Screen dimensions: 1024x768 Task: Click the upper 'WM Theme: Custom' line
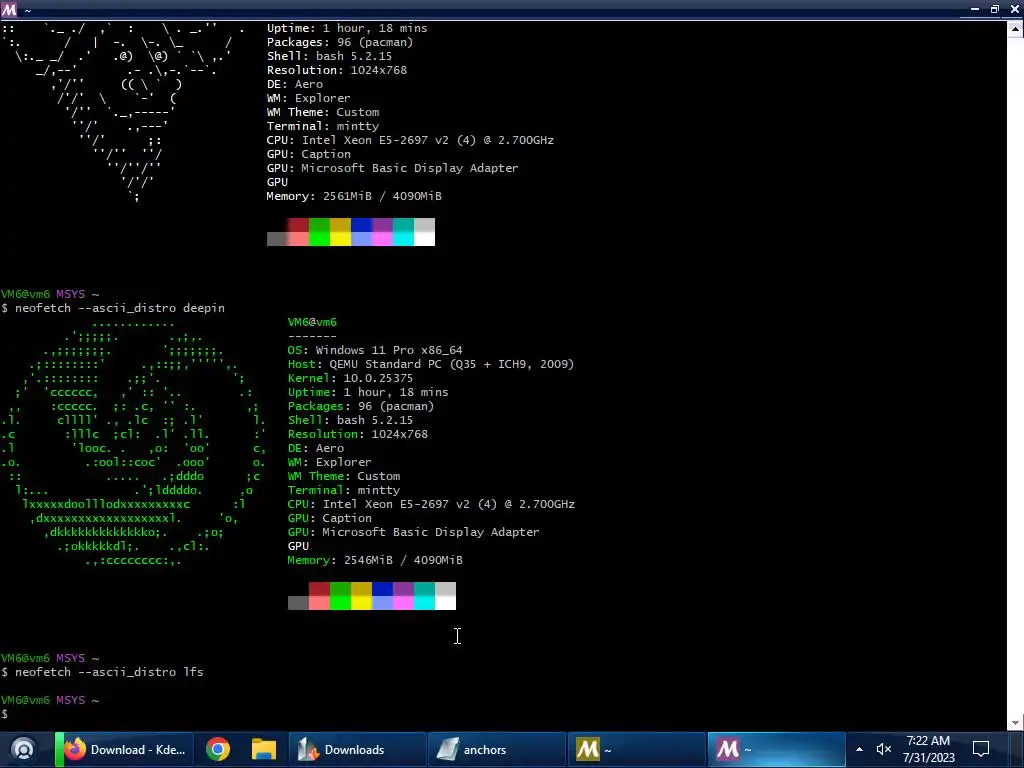coord(323,112)
